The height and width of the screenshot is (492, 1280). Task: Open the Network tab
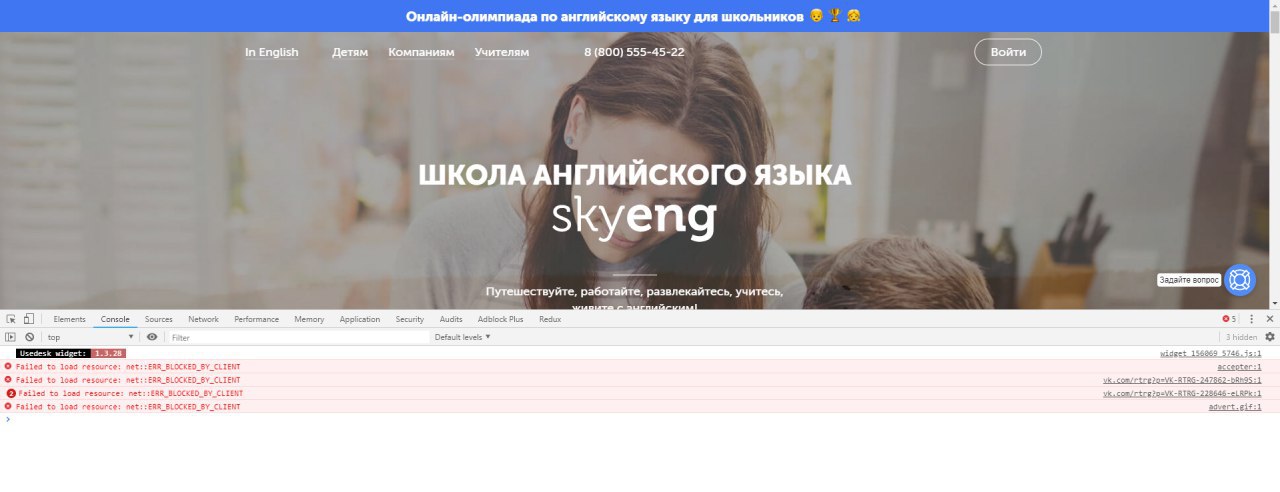tap(203, 319)
